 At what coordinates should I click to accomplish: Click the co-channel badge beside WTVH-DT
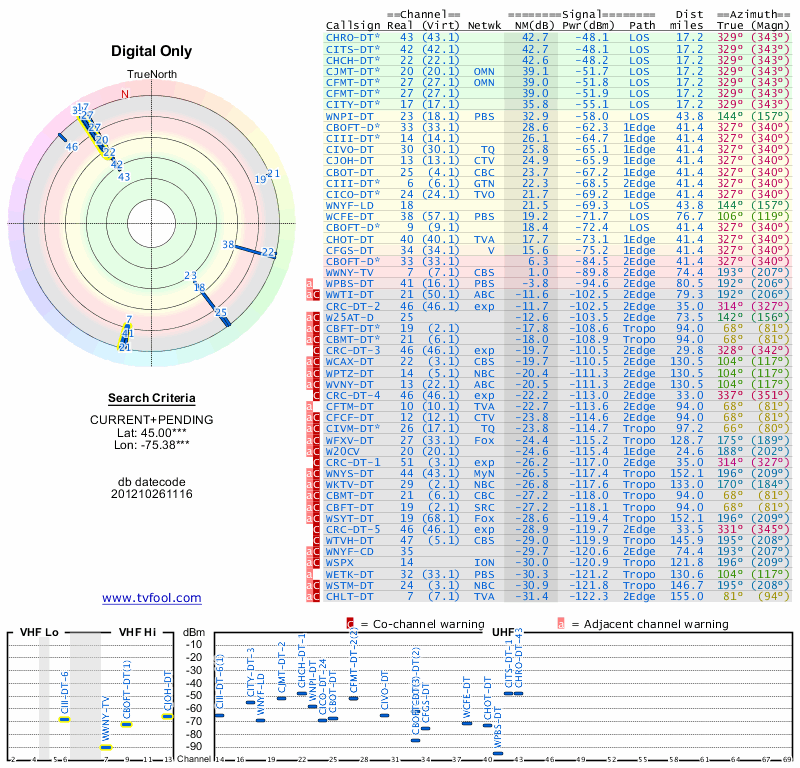316,540
